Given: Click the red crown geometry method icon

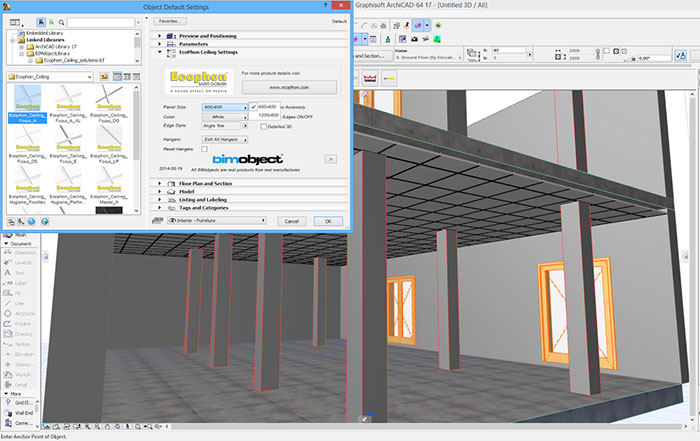Looking at the screenshot, I should (370, 79).
